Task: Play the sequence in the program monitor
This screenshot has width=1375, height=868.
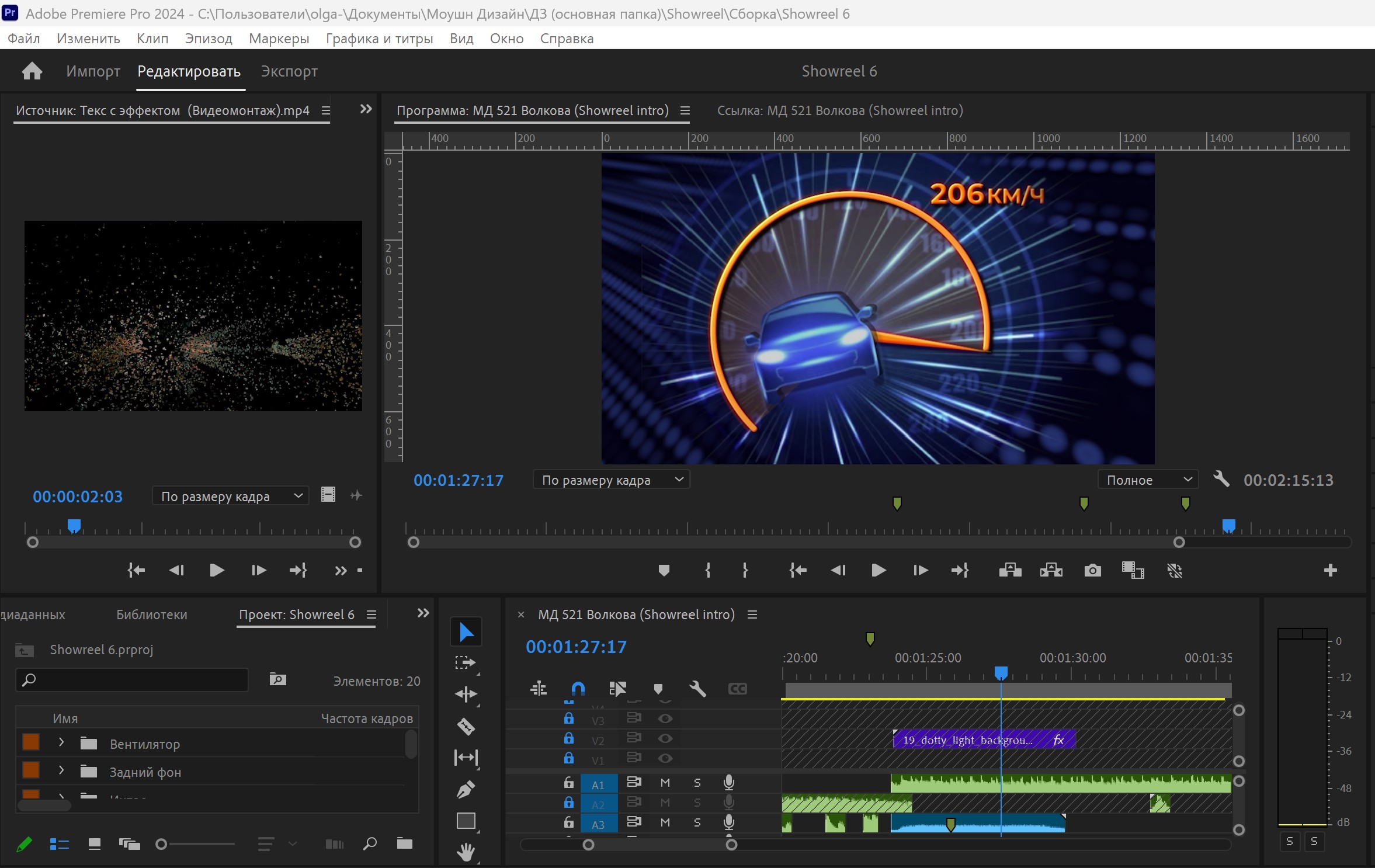Action: point(877,571)
